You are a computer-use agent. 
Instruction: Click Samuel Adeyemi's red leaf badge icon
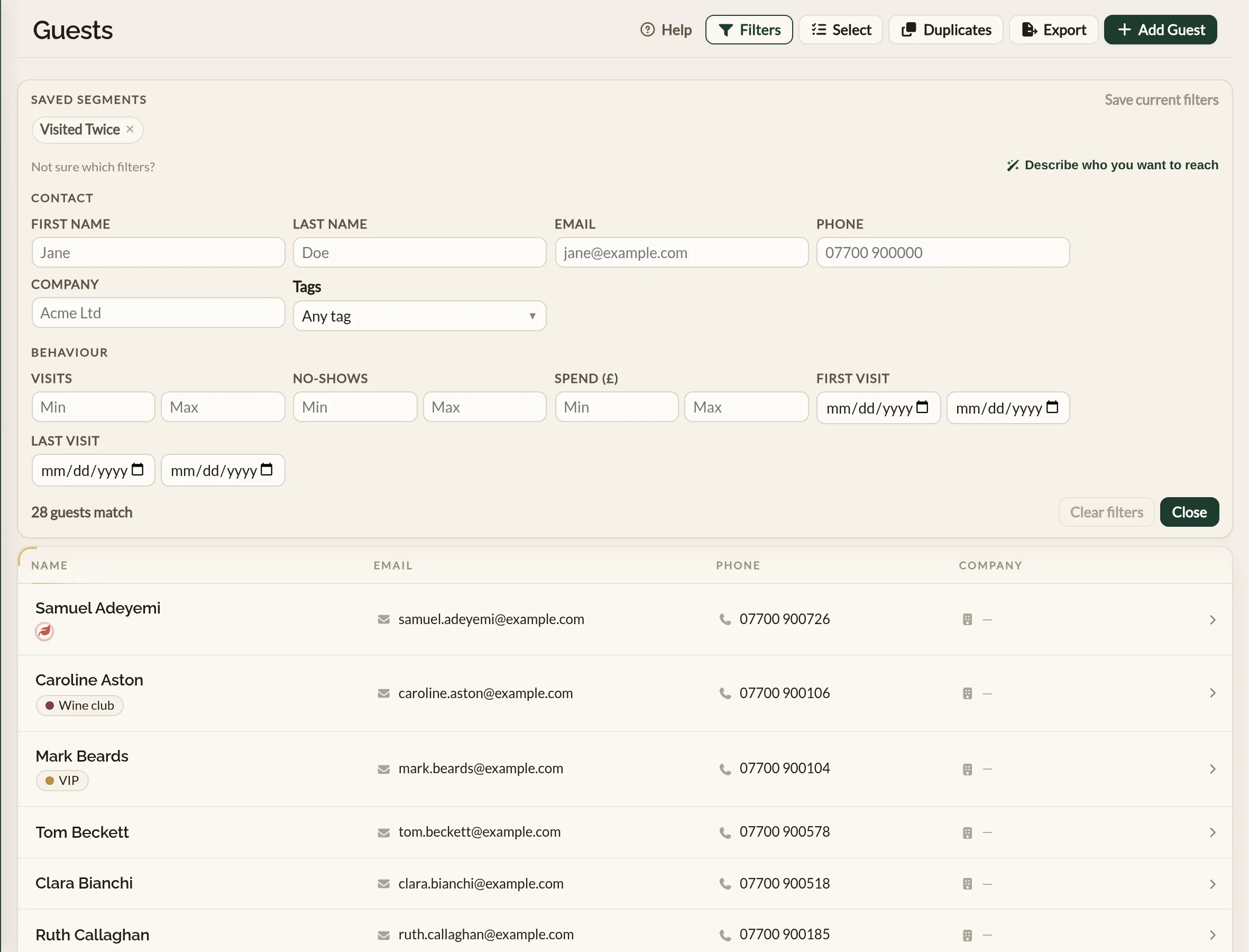[44, 630]
